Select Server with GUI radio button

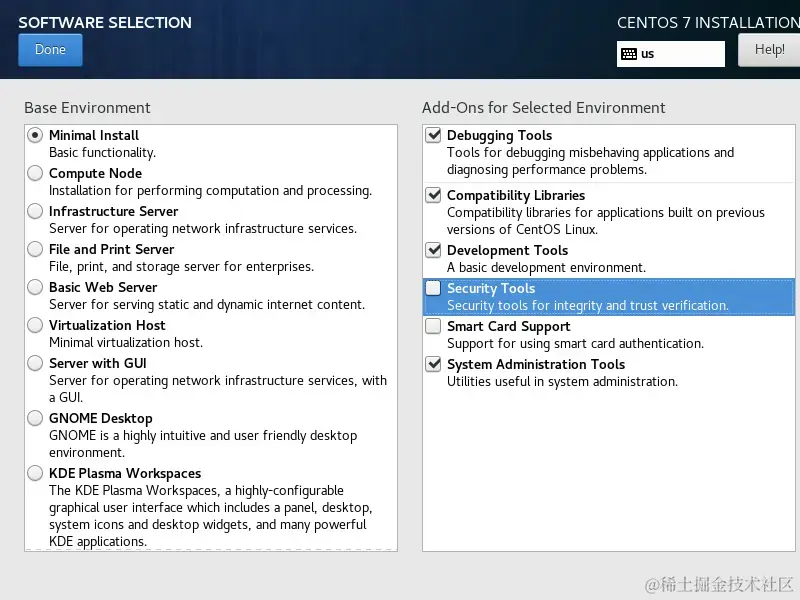[35, 363]
